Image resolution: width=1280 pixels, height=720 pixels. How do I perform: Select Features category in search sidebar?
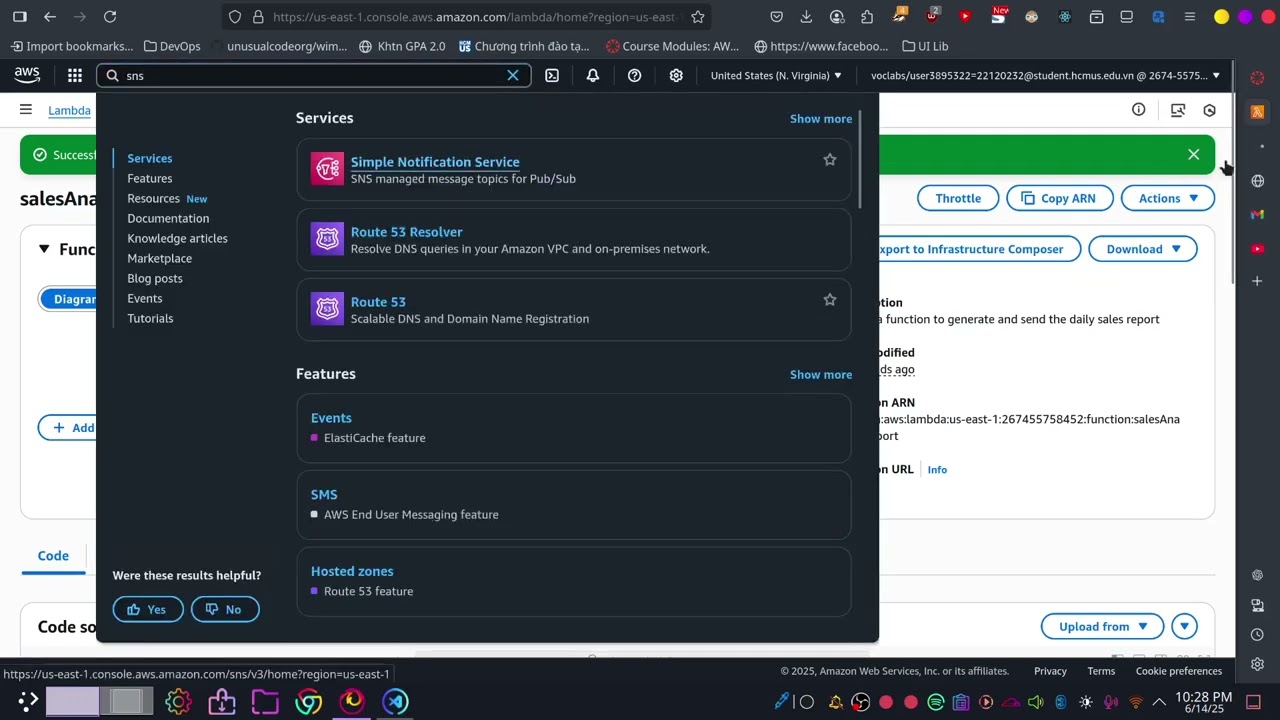pyautogui.click(x=150, y=178)
